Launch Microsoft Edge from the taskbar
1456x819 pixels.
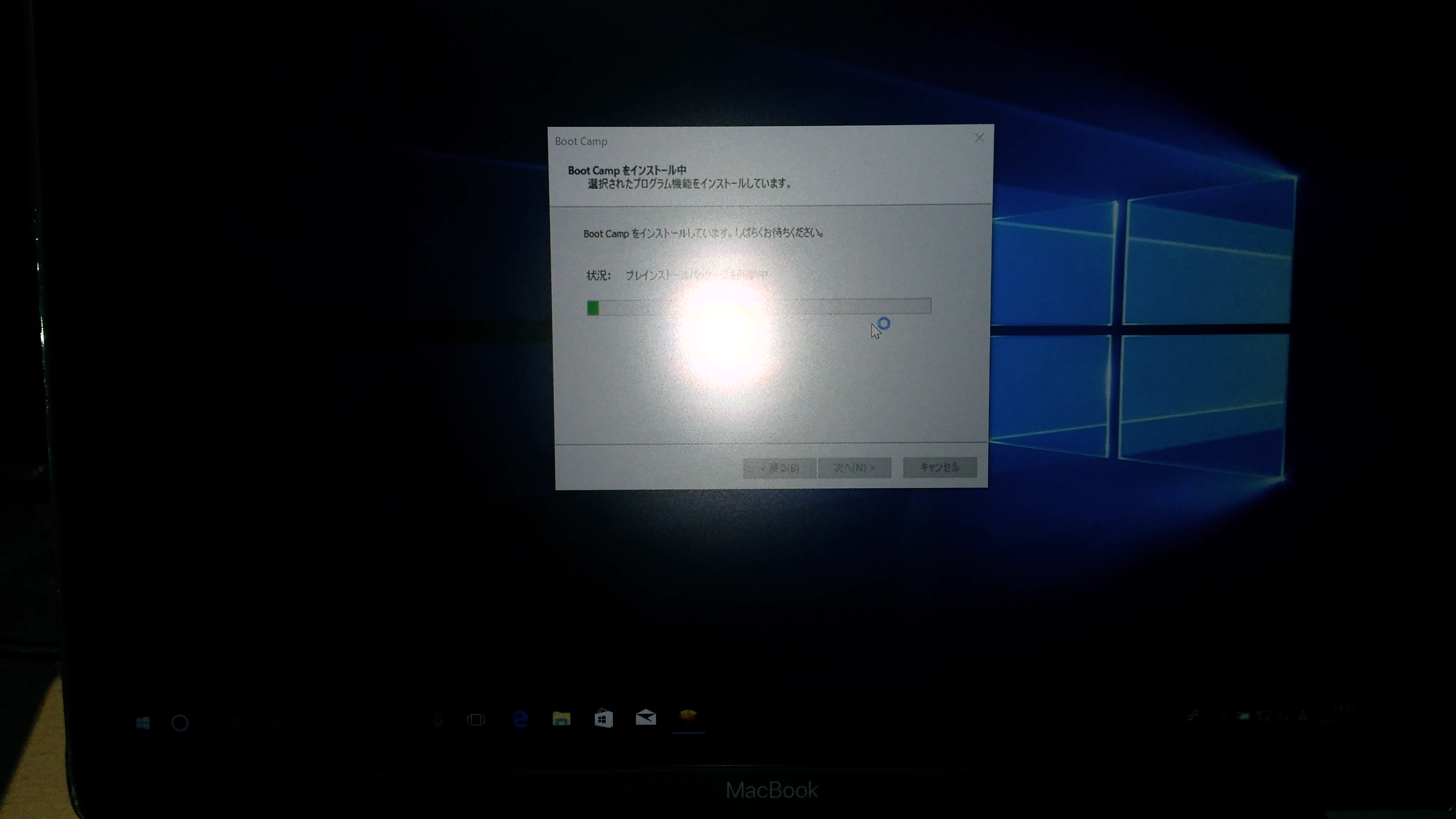pyautogui.click(x=519, y=719)
